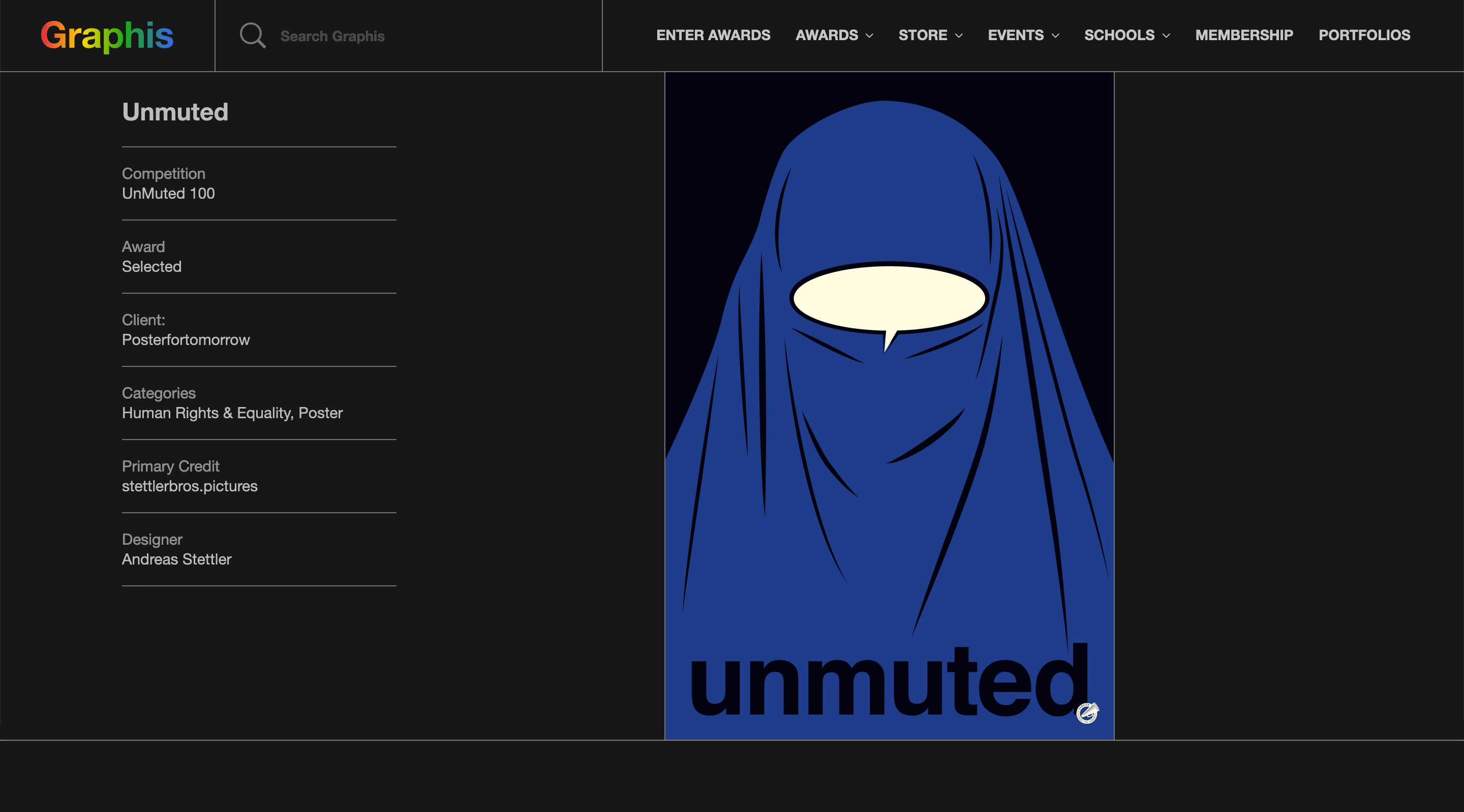Click the Categories label

pyautogui.click(x=159, y=393)
